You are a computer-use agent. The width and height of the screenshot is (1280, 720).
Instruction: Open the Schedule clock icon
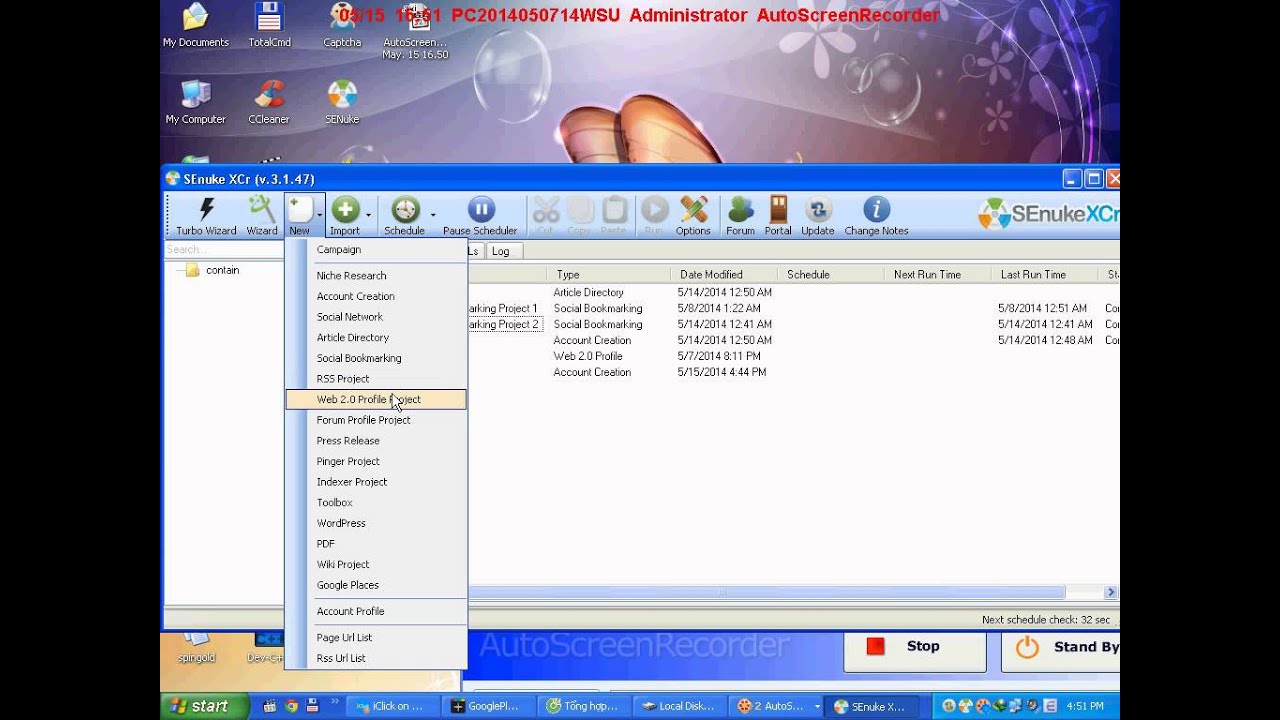(404, 215)
